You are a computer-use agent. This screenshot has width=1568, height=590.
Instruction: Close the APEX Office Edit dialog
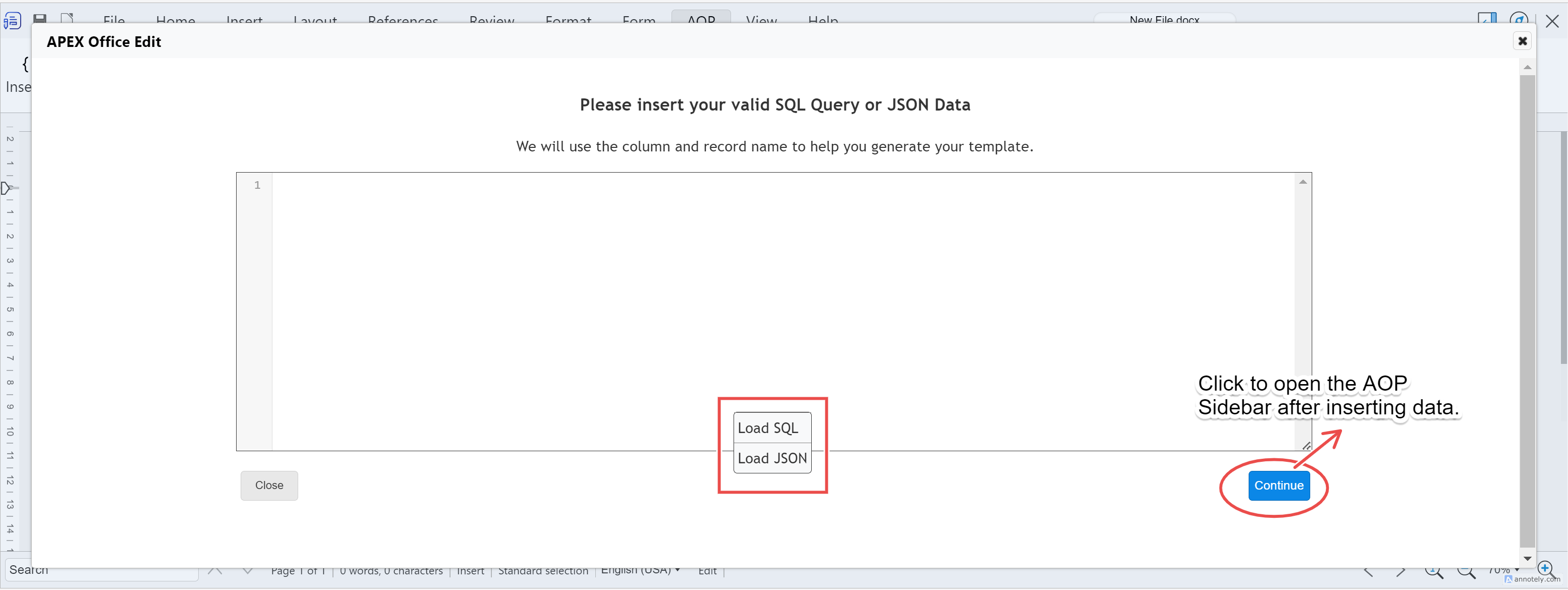tap(1523, 41)
